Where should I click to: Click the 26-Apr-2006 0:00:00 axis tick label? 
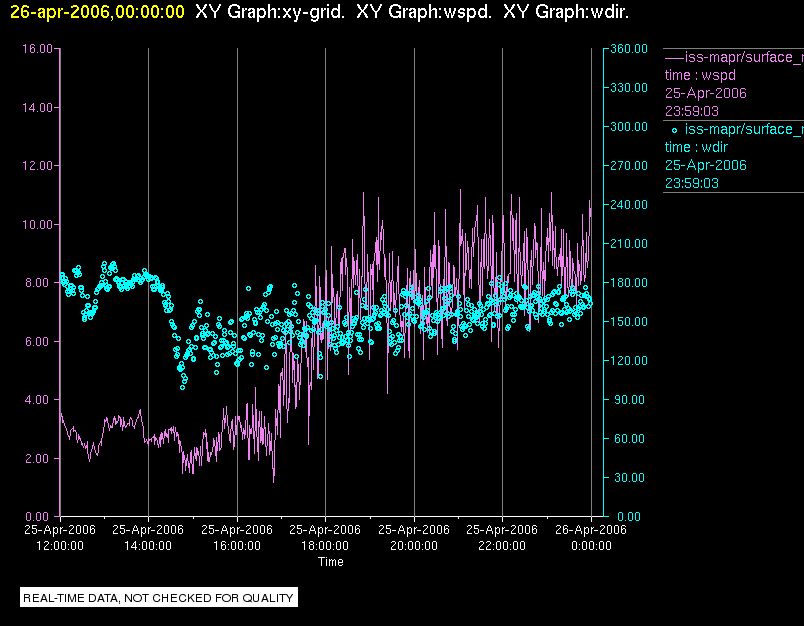(x=591, y=537)
